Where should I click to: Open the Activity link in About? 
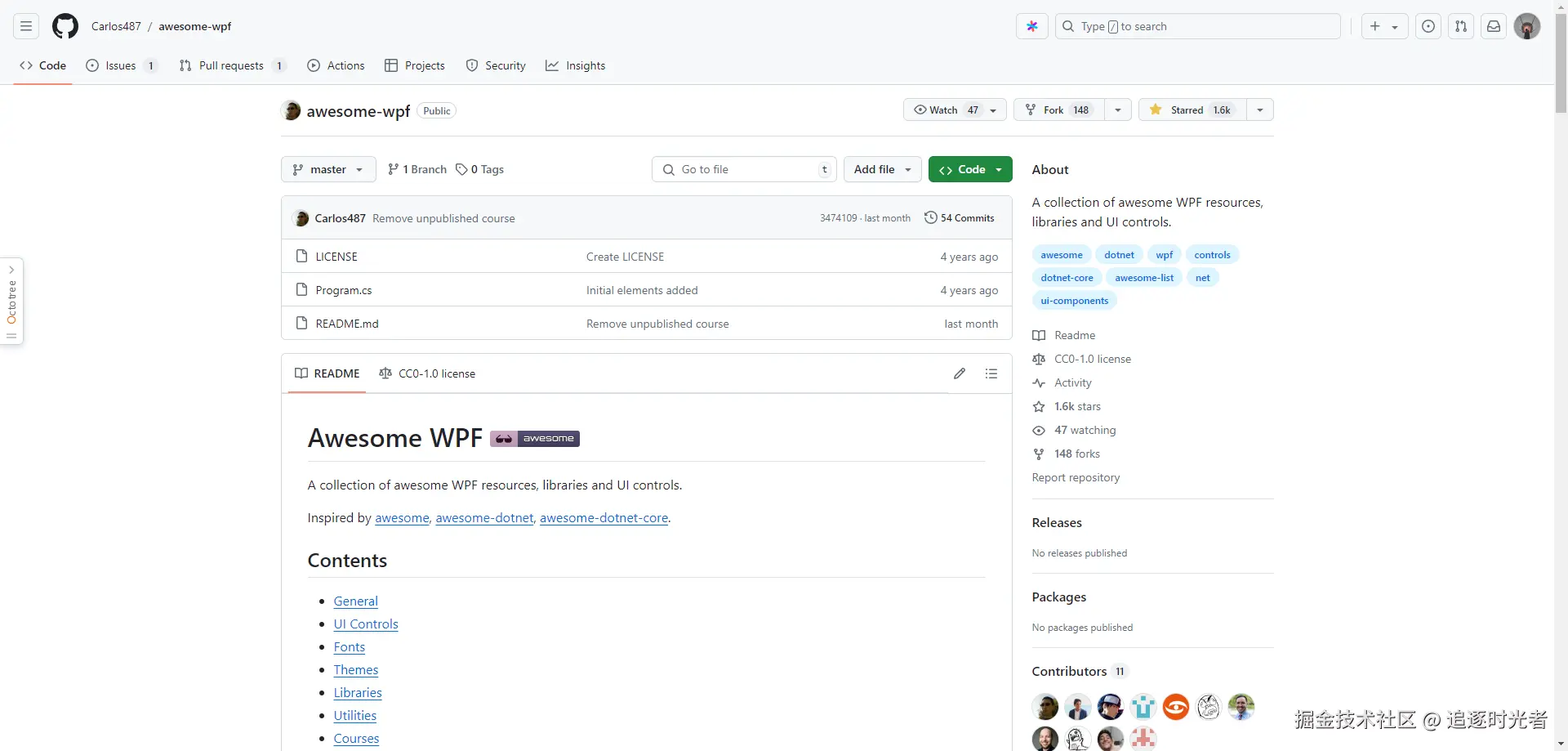point(1062,382)
